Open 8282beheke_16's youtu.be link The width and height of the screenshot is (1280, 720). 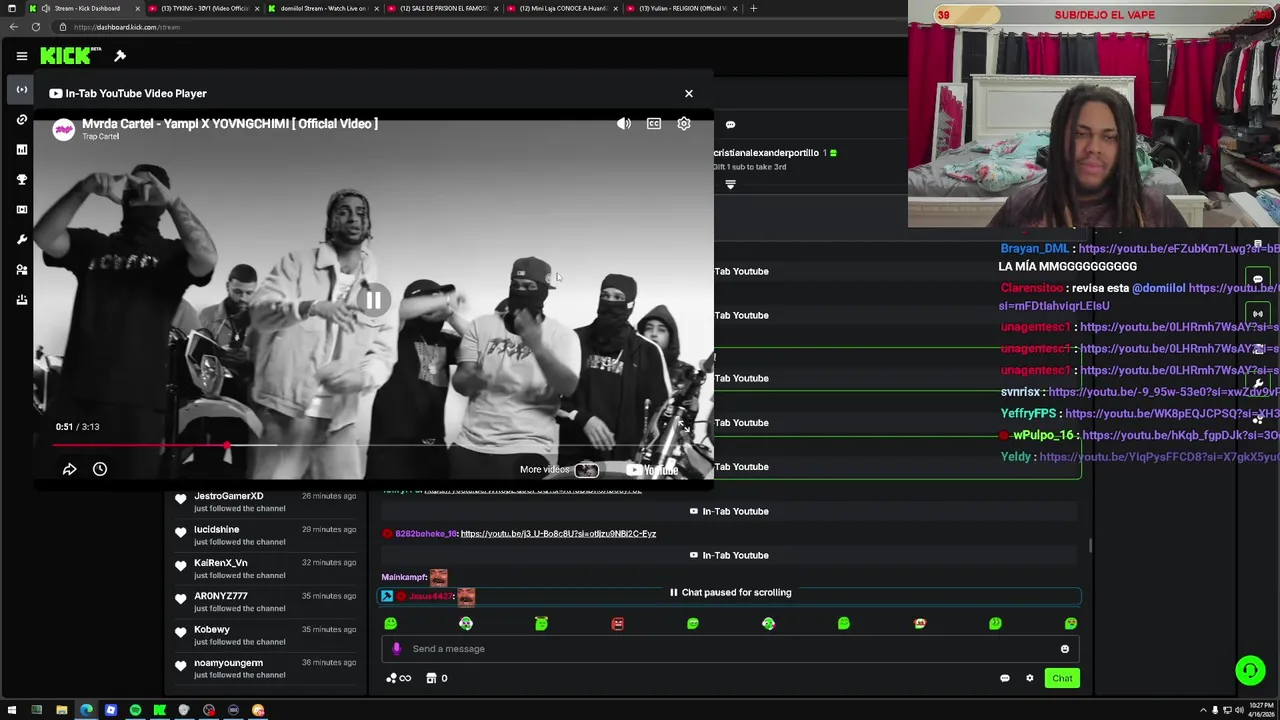click(x=558, y=534)
